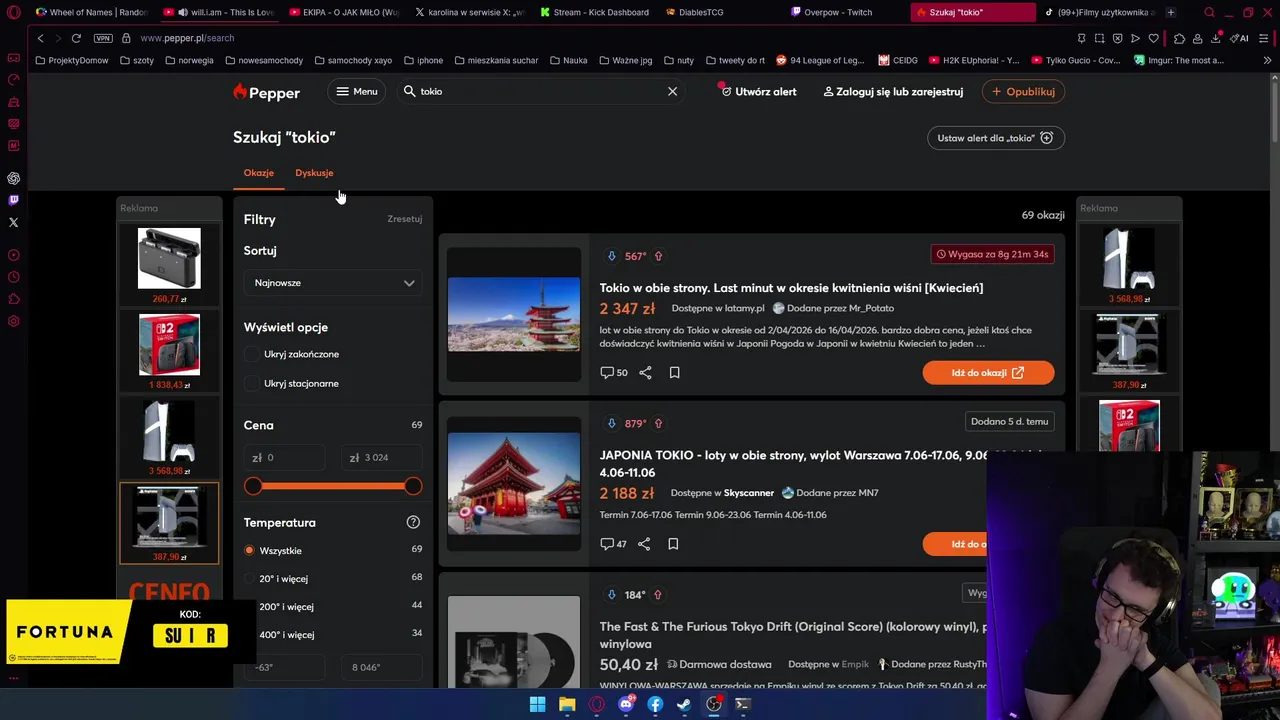Image resolution: width=1280 pixels, height=720 pixels.
Task: Open X in the Opera sidebar
Action: pyautogui.click(x=13, y=222)
